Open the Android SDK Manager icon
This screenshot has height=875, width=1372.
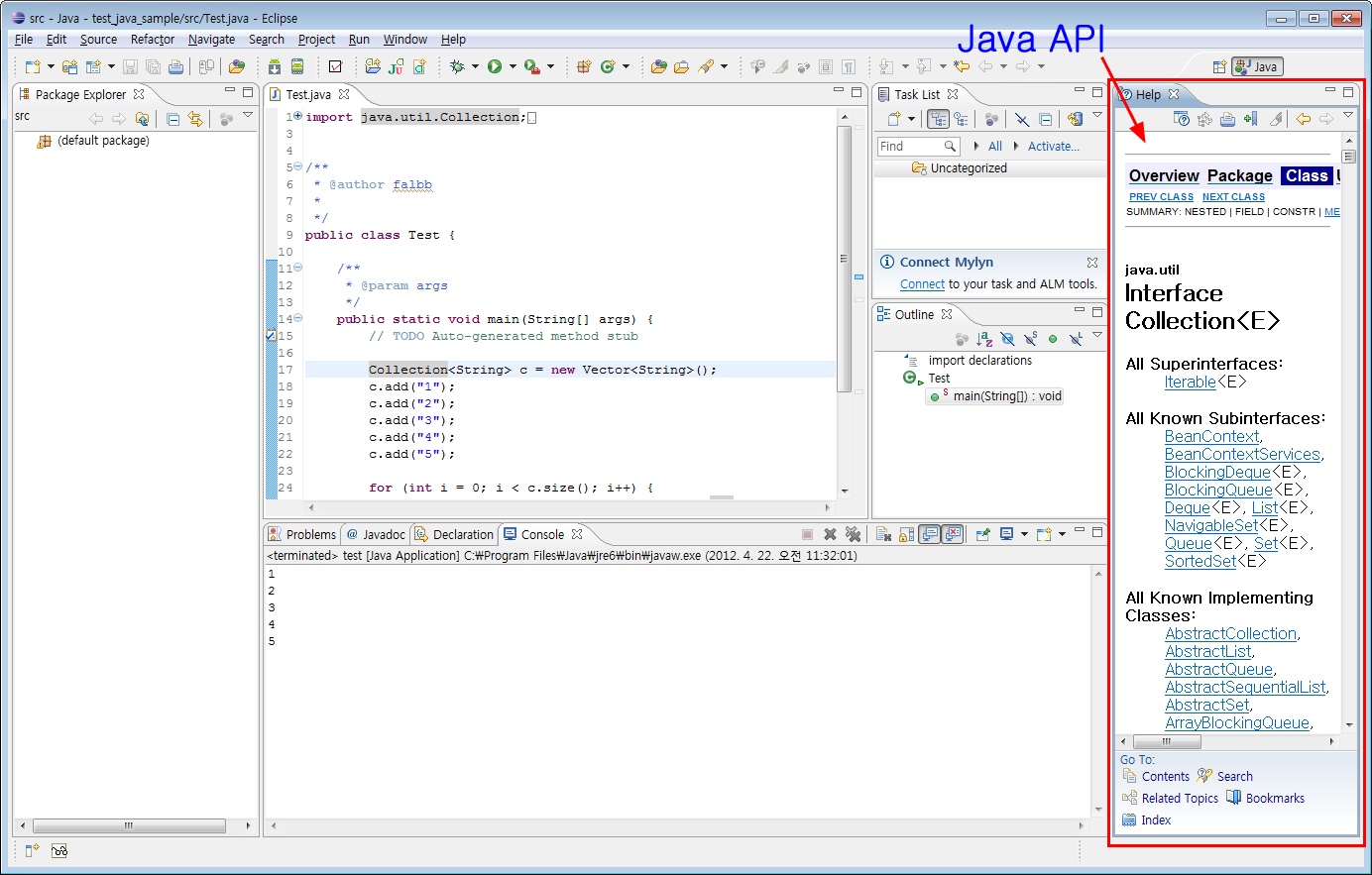pos(275,66)
